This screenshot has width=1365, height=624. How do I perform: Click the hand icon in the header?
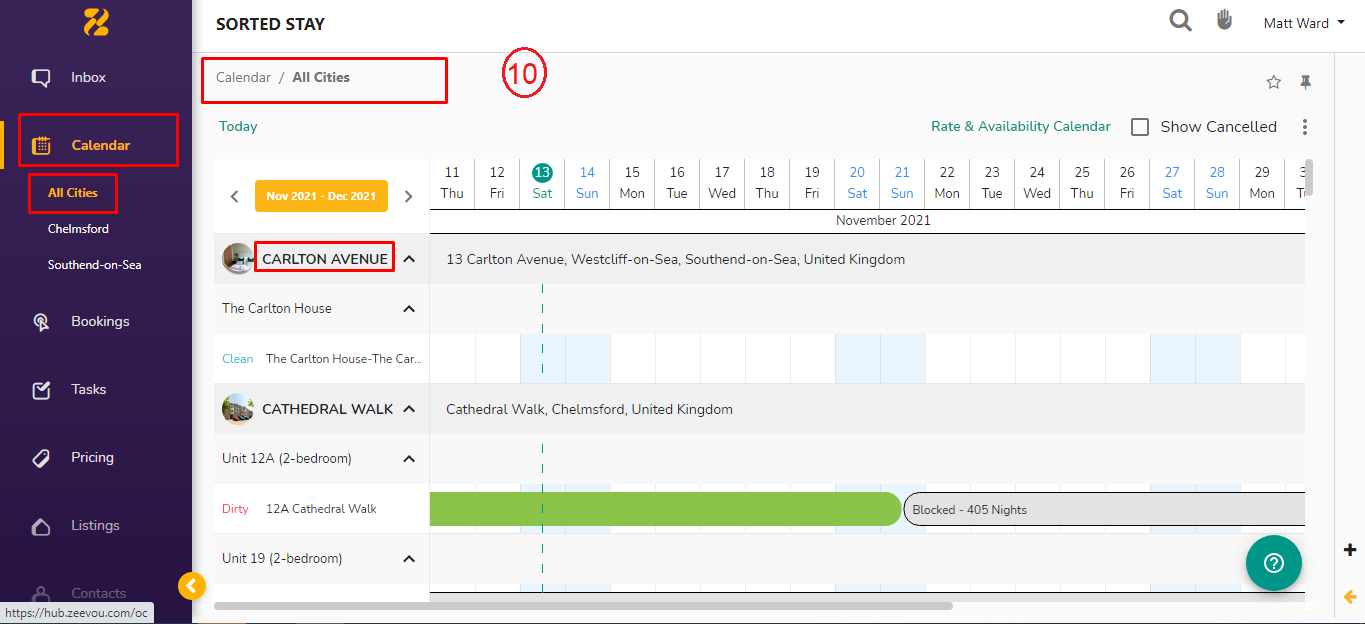(1225, 20)
